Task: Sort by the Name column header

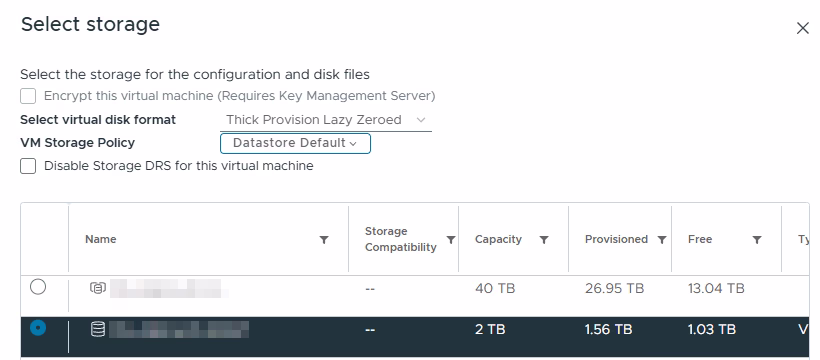Action: [x=100, y=239]
